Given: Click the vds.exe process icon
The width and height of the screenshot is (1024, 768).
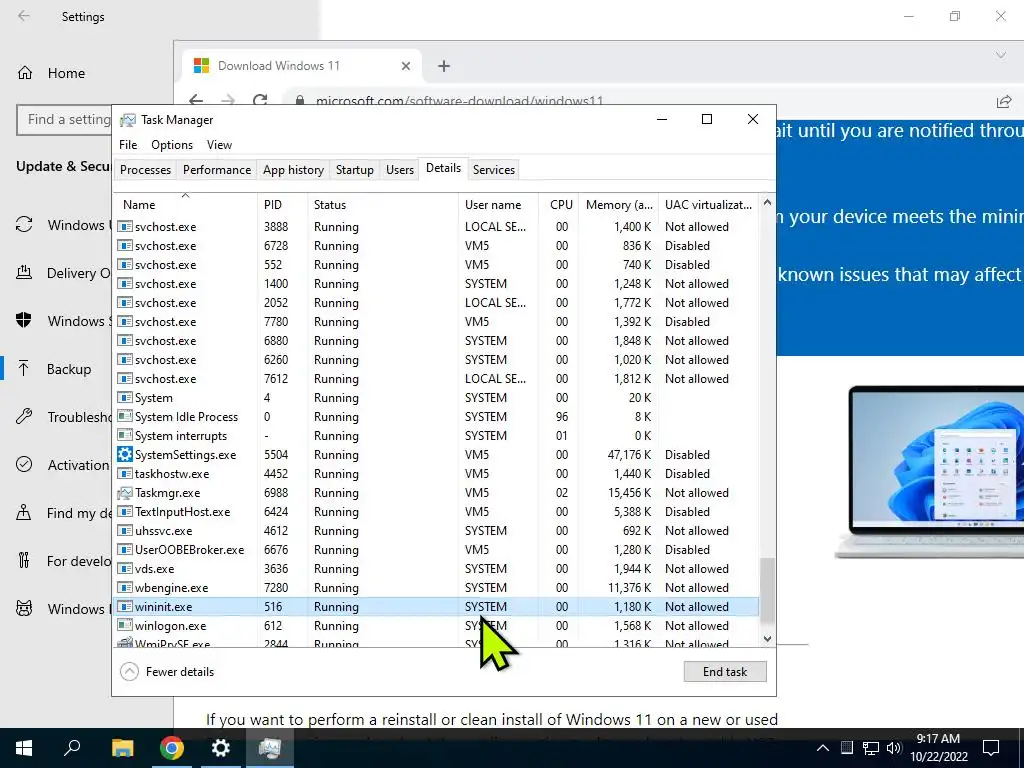Looking at the screenshot, I should [x=125, y=569].
